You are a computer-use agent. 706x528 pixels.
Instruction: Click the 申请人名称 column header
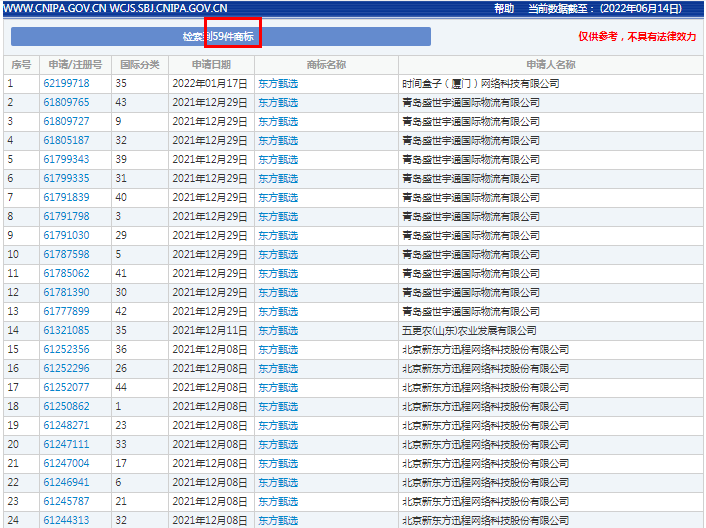point(551,65)
